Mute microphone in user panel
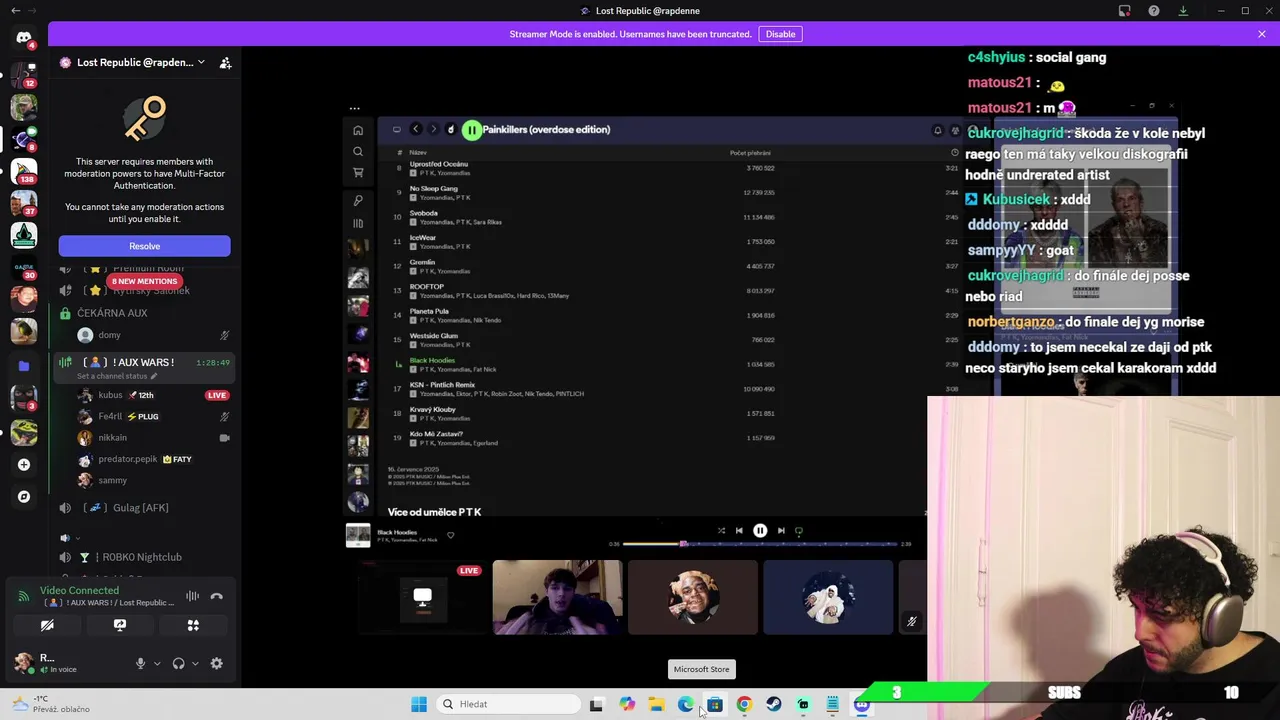 coord(140,663)
